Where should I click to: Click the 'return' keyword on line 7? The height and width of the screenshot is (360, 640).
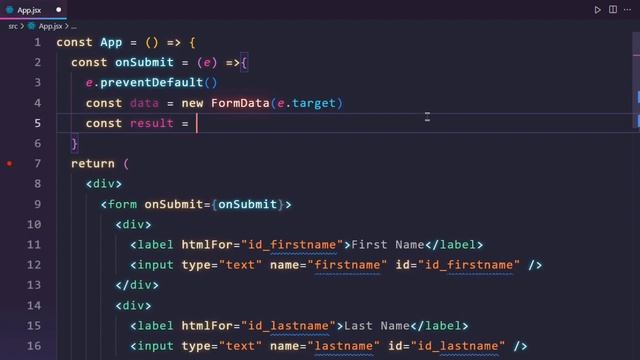point(93,164)
